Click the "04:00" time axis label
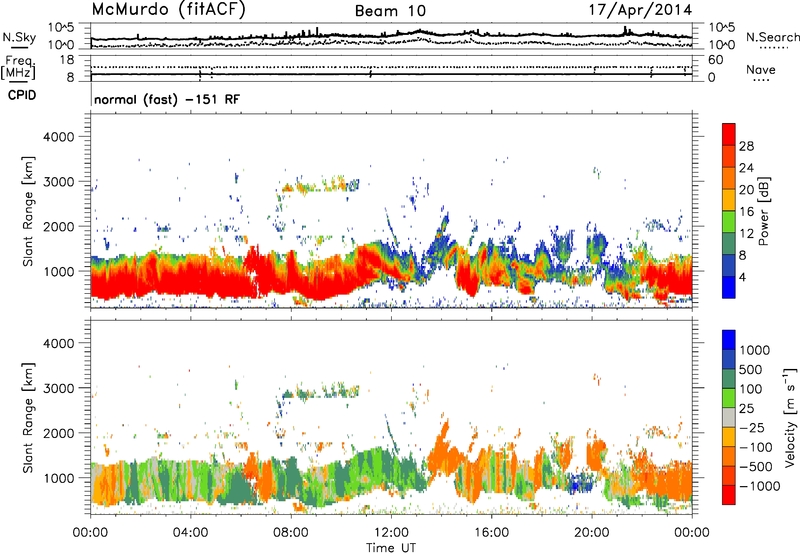This screenshot has height=554, width=800. click(190, 533)
